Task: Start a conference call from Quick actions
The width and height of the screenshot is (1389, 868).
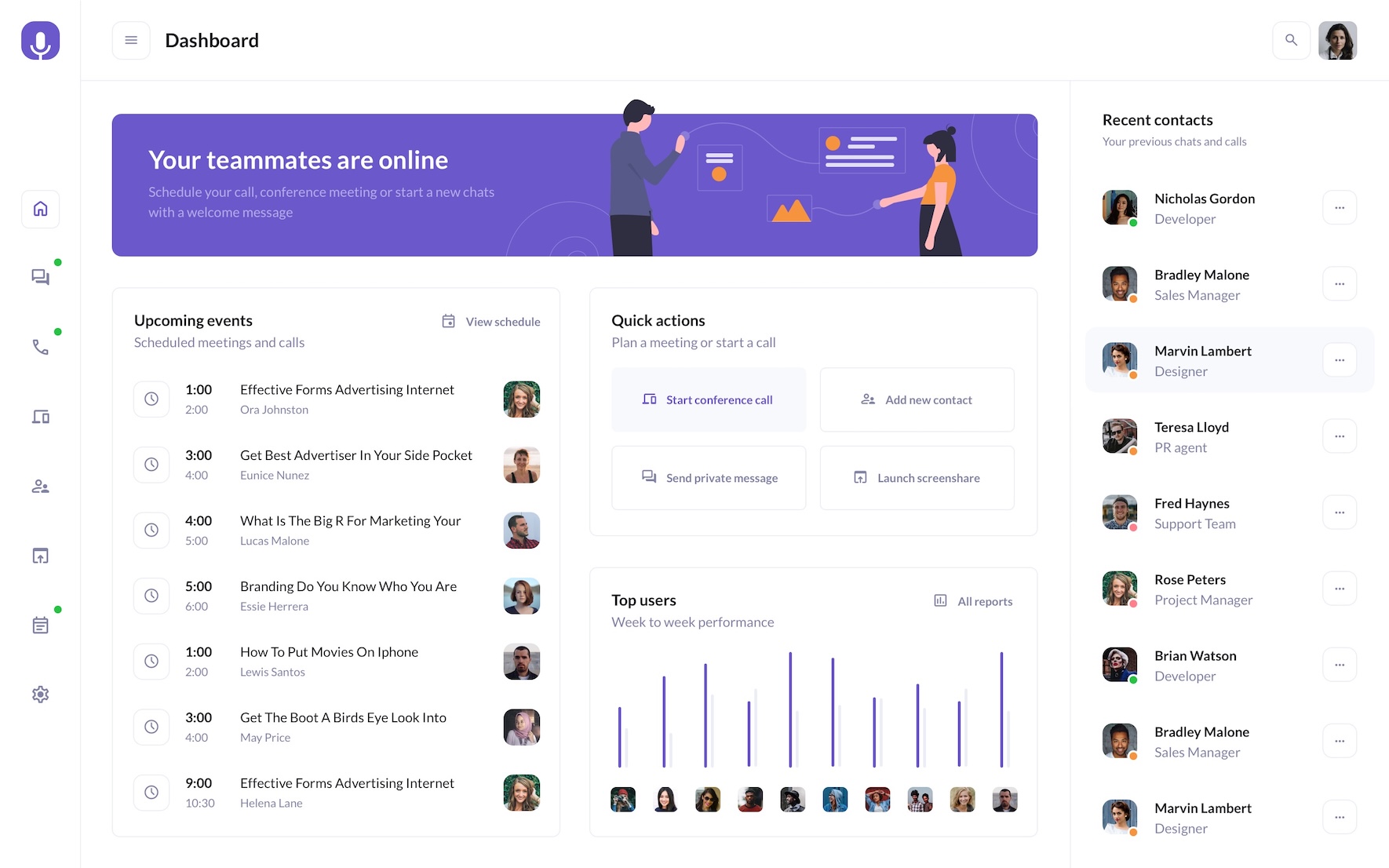Action: point(709,399)
